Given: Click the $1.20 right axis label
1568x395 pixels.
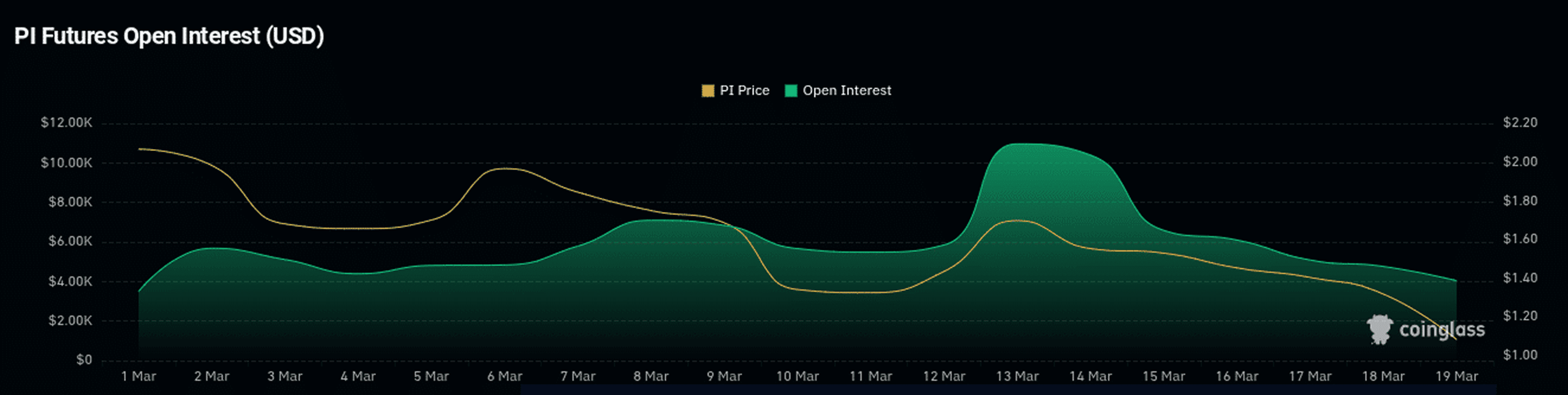Looking at the screenshot, I should click(x=1520, y=316).
